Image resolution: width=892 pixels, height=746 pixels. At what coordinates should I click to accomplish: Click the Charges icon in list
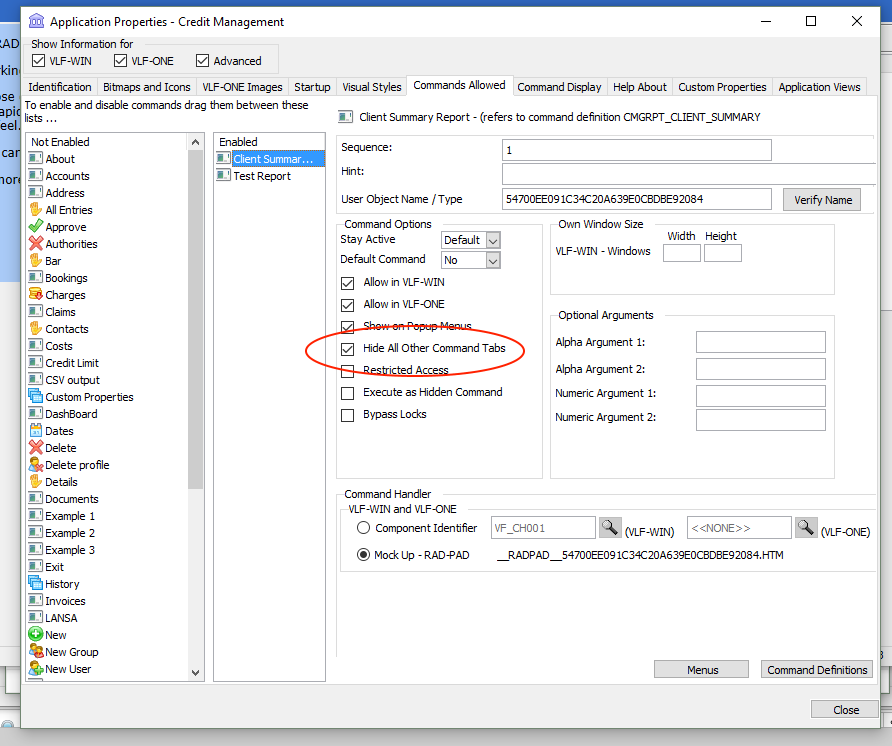pos(36,294)
